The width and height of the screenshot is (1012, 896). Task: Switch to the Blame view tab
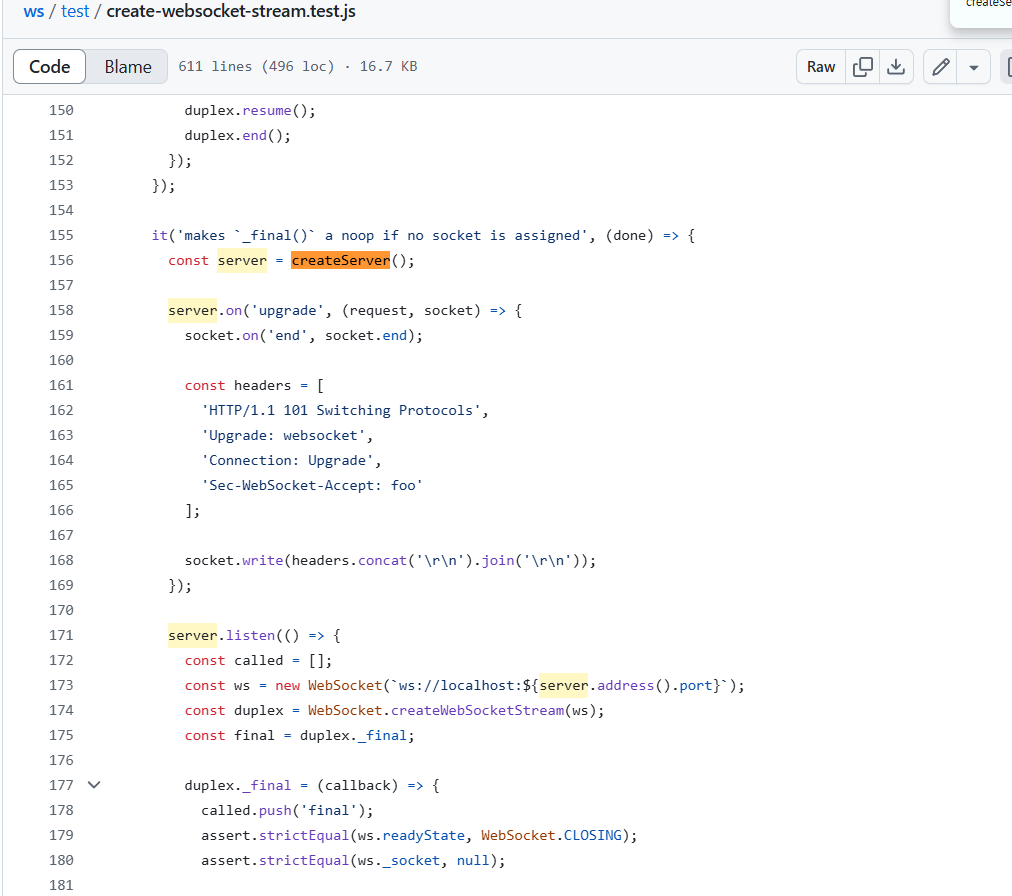point(128,66)
